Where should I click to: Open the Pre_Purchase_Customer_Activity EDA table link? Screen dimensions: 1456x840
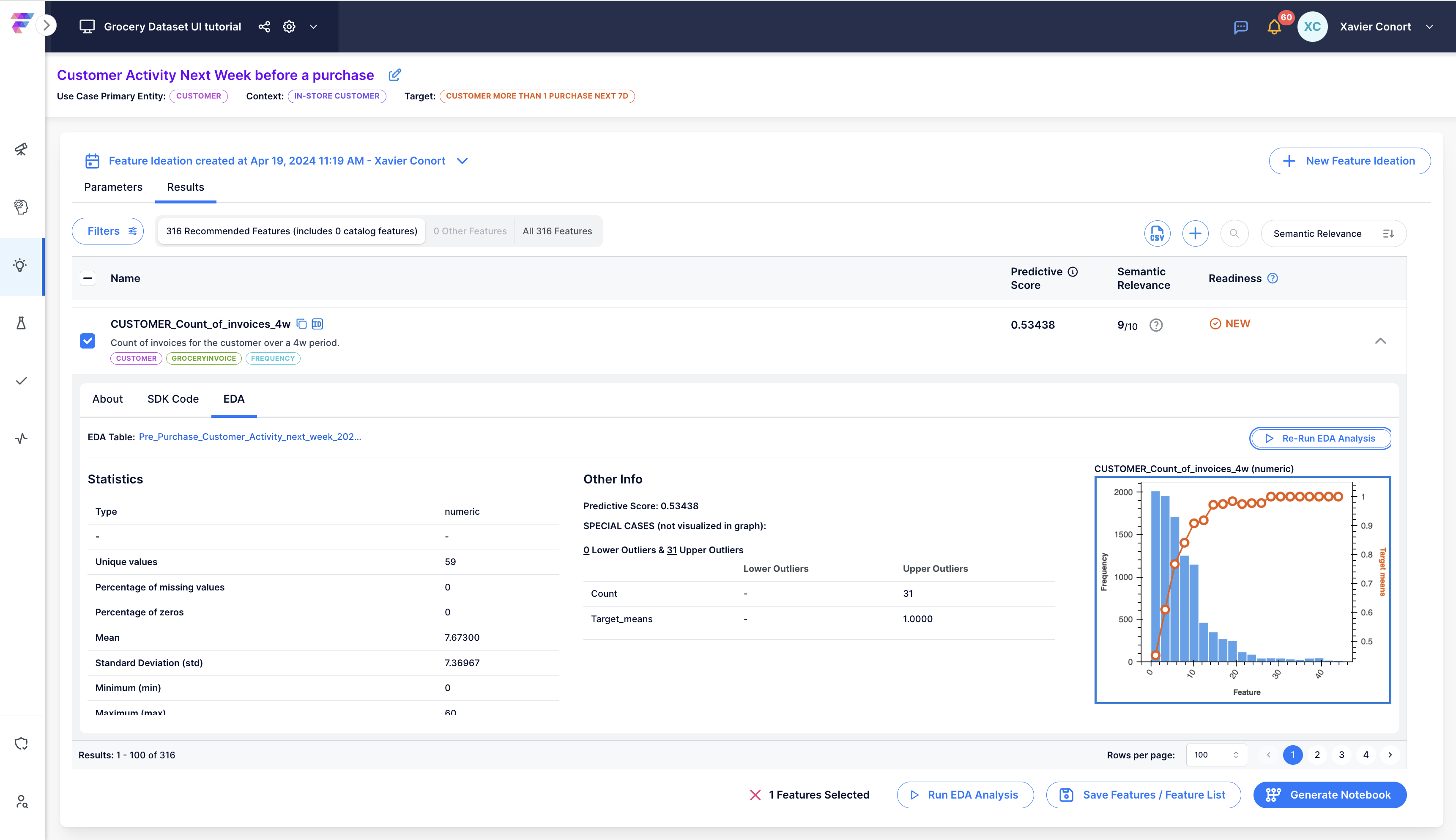click(250, 437)
